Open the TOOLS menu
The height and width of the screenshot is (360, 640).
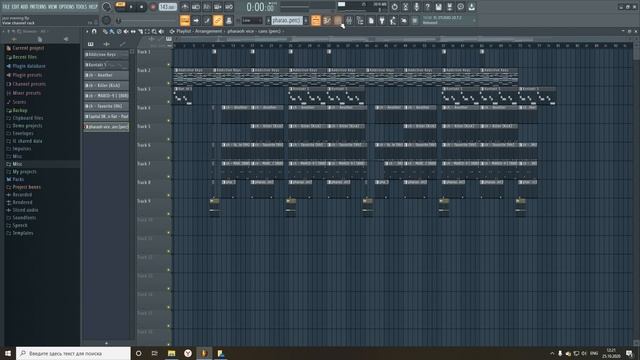(x=82, y=7)
